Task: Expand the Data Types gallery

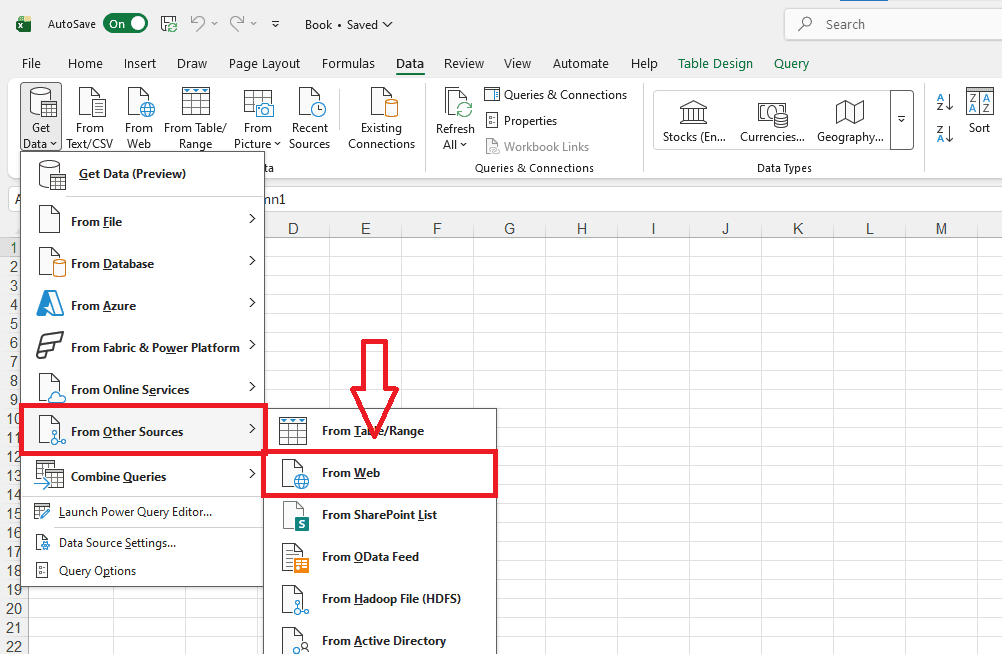Action: click(901, 120)
